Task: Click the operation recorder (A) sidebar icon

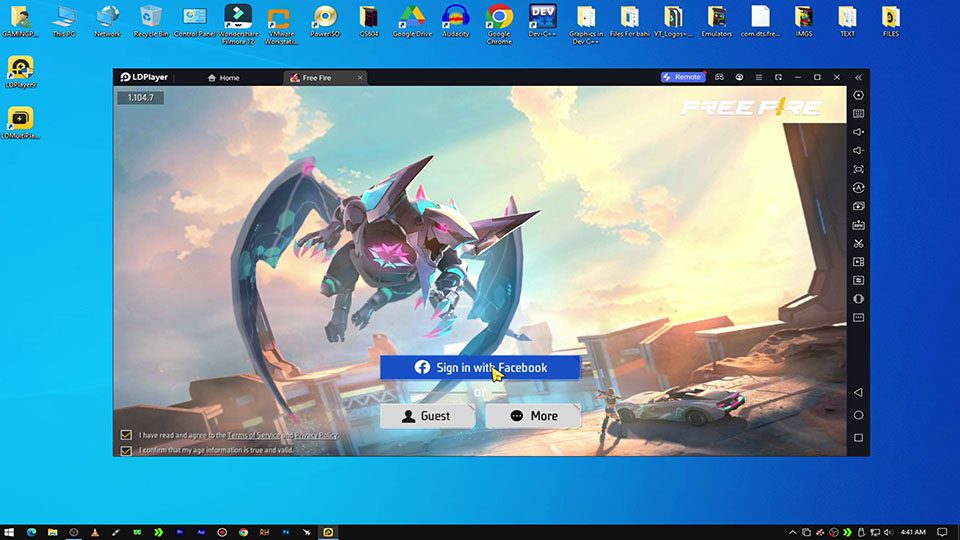Action: [x=858, y=187]
